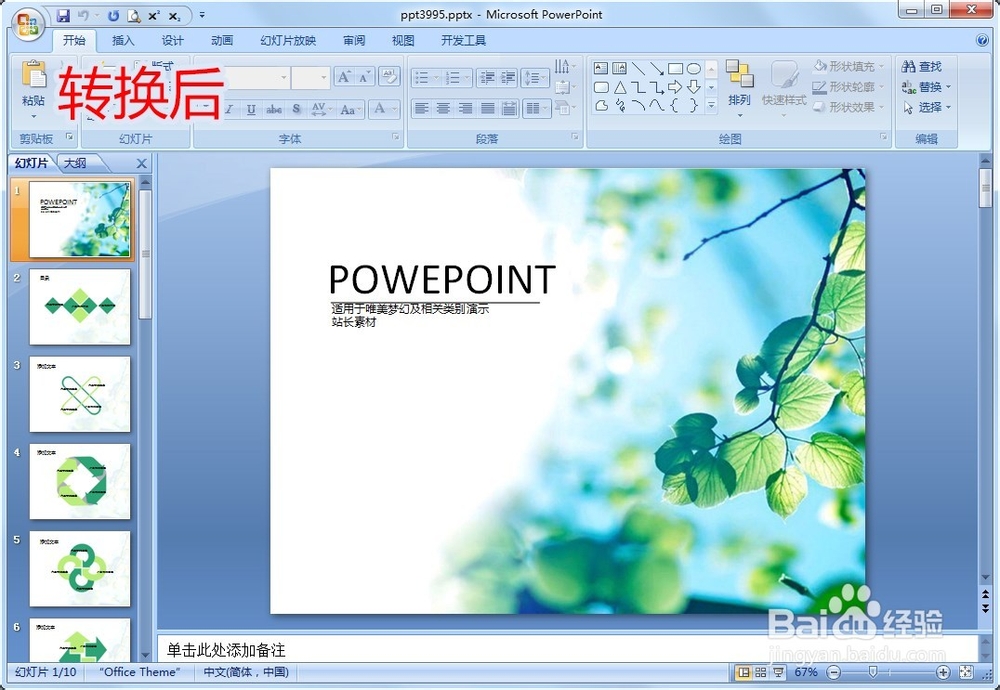This screenshot has height=690, width=1000.
Task: Expand the shapes gallery with its More arrow
Action: (x=711, y=104)
